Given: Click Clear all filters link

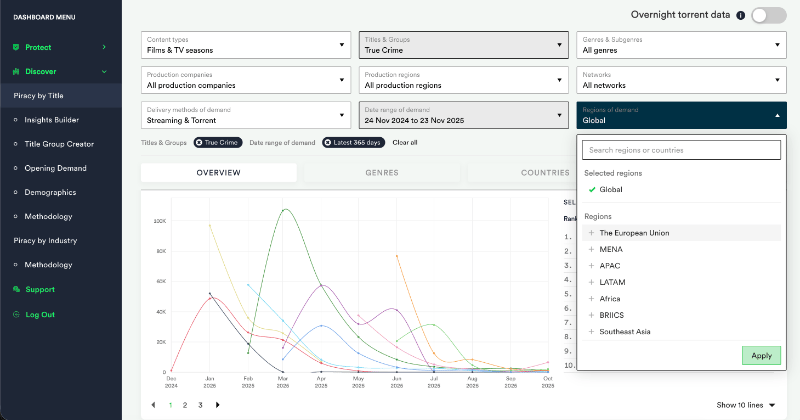Looking at the screenshot, I should coord(405,143).
